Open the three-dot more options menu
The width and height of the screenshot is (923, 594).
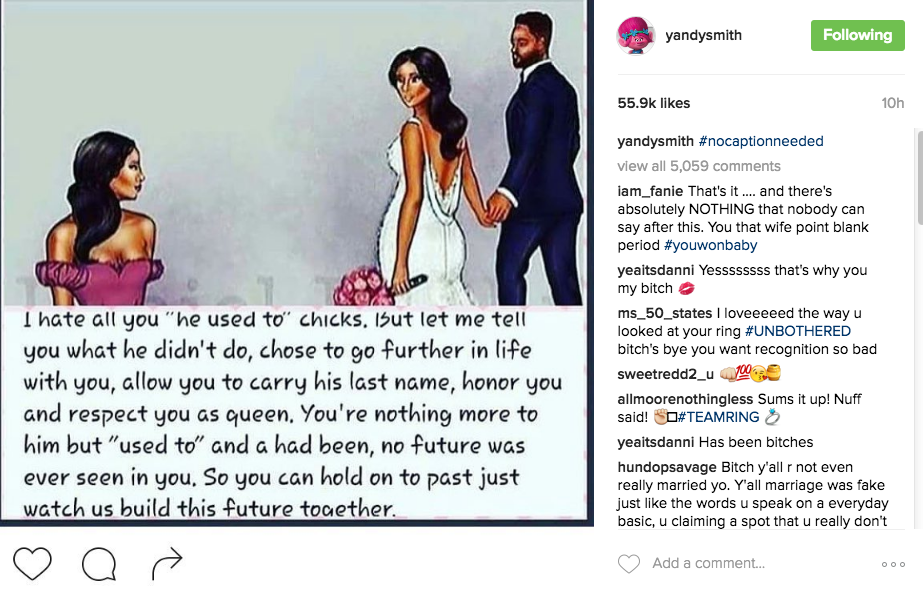(x=893, y=565)
